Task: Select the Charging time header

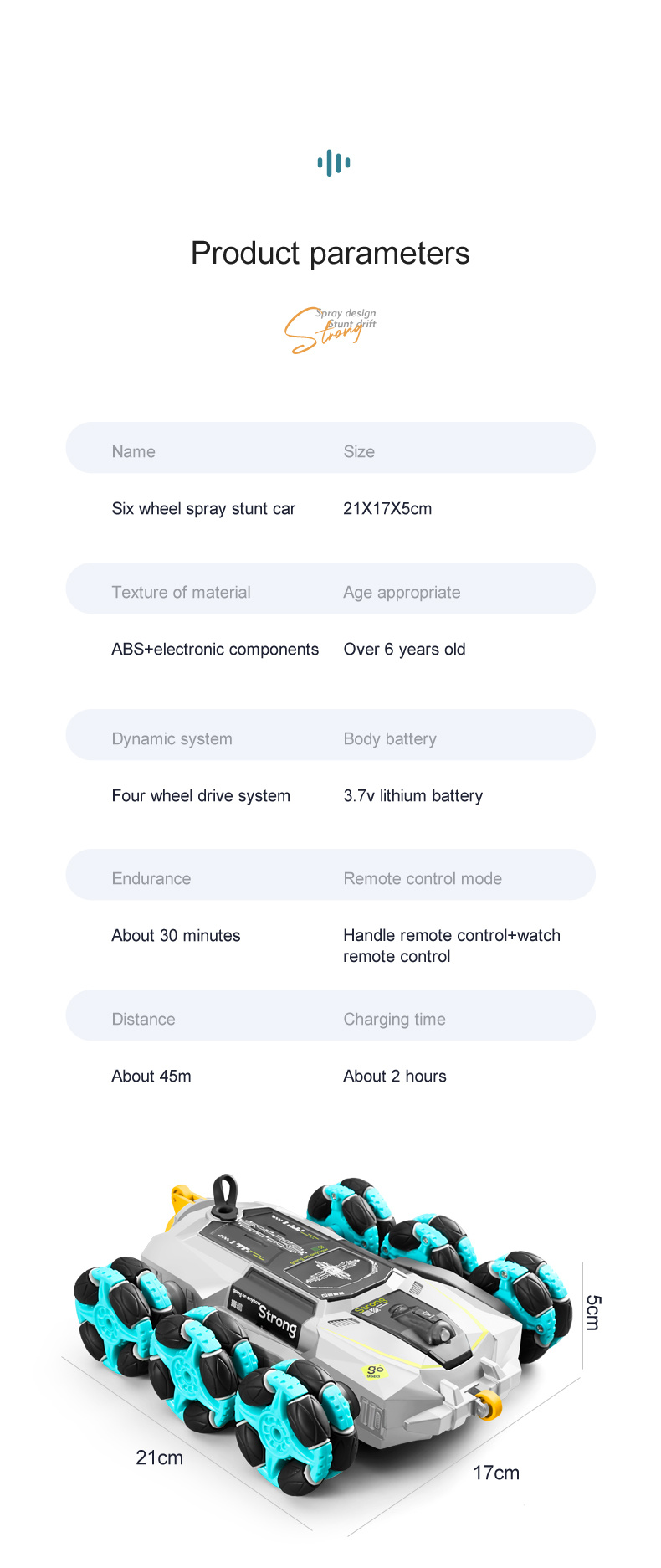Action: coord(394,1019)
